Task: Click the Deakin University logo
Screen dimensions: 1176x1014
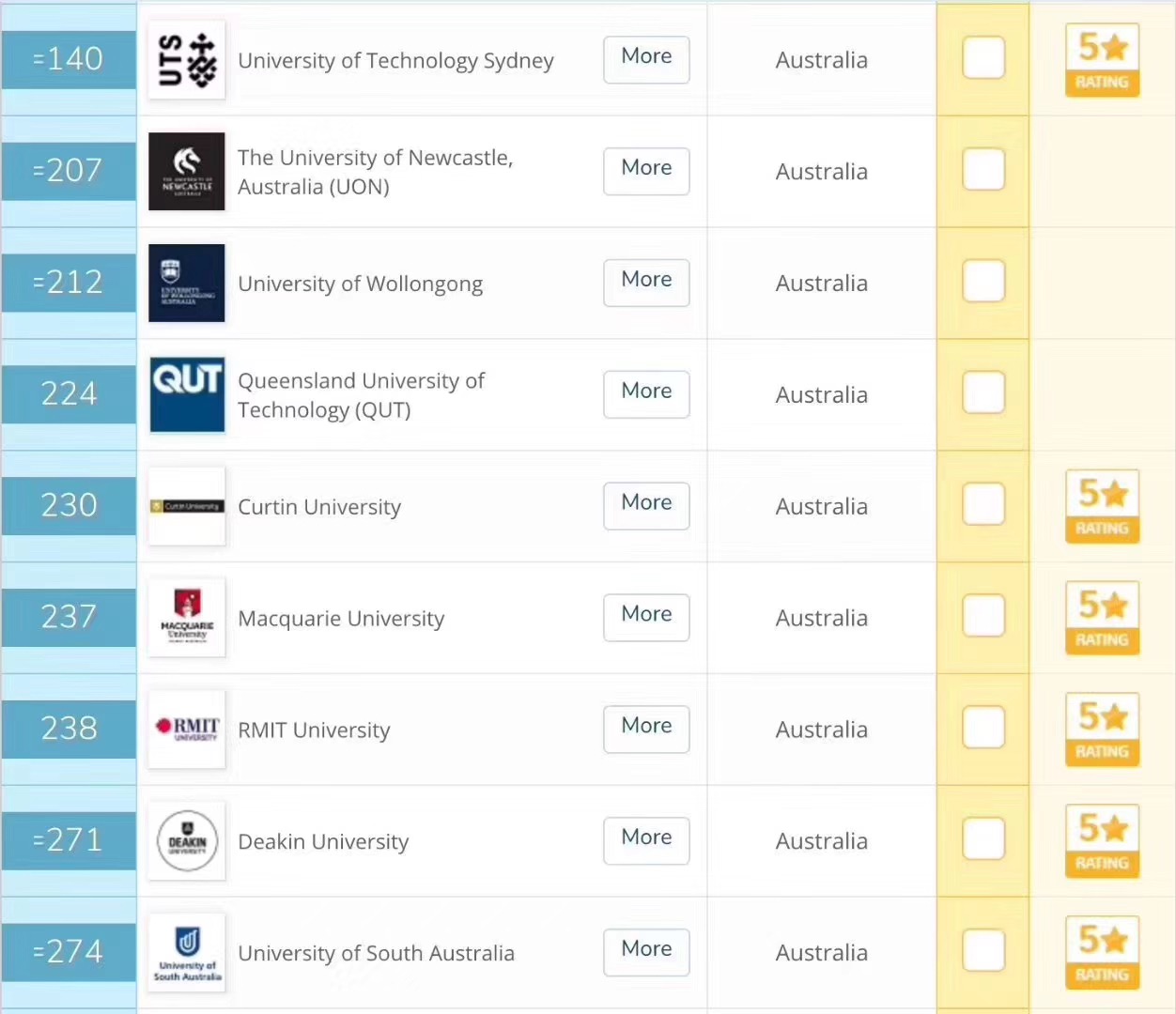Action: [187, 841]
